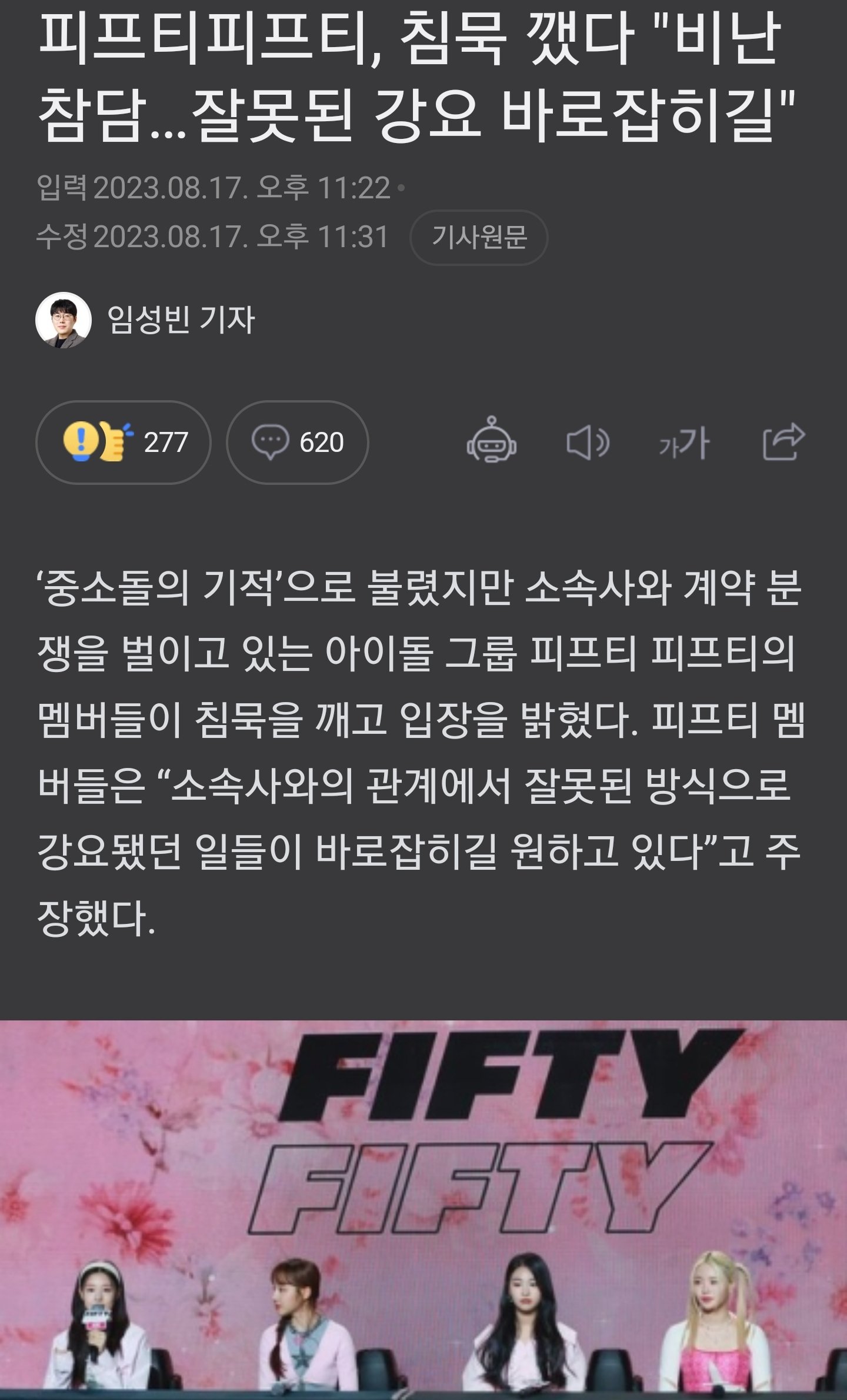The image size is (847, 1400).
Task: Open original article via 기사원문 button
Action: click(x=479, y=238)
